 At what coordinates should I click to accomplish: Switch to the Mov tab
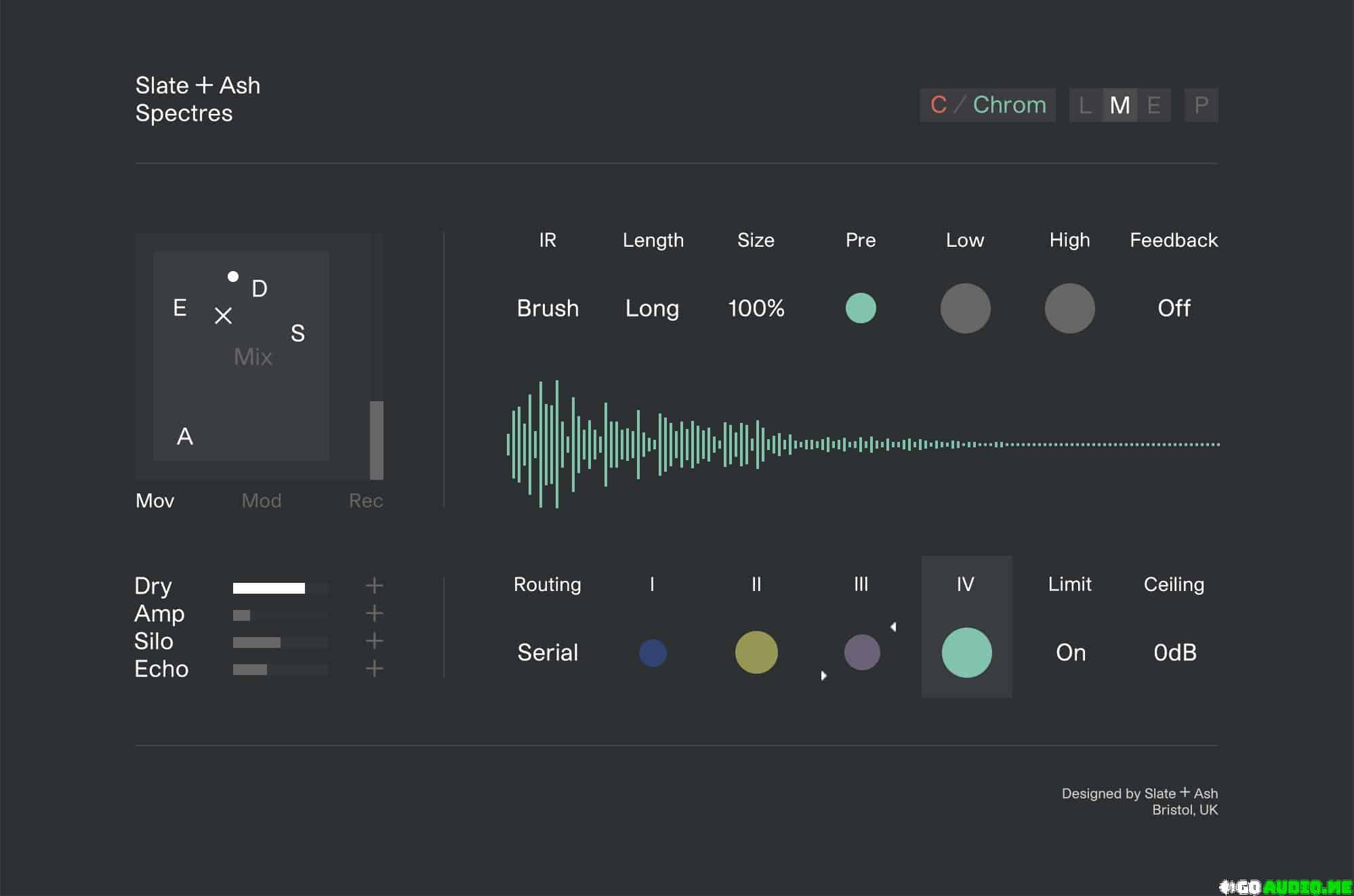click(155, 501)
